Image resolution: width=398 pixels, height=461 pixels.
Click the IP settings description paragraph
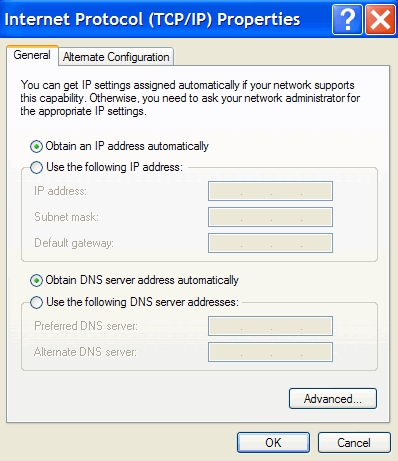point(190,98)
